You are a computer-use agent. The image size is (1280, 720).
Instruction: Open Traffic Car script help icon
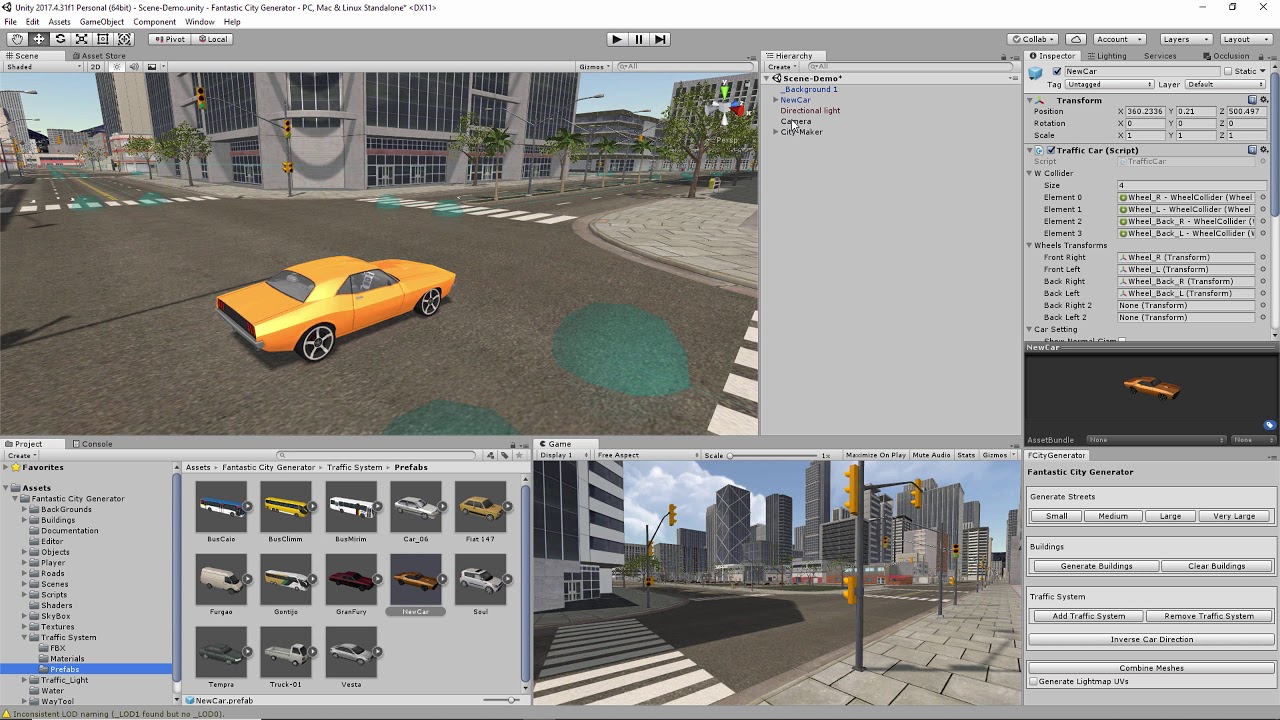click(1252, 150)
